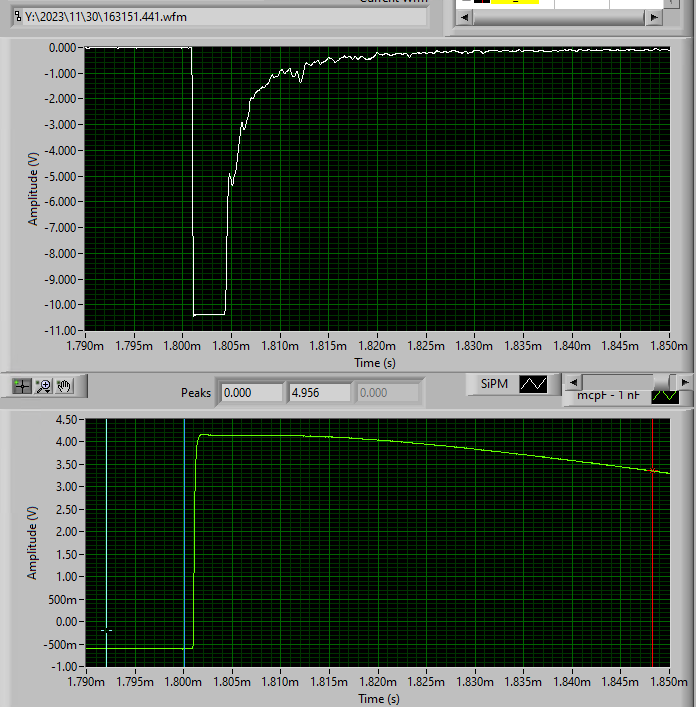Image resolution: width=696 pixels, height=707 pixels.
Task: Click the black and red cell in top table
Action: [x=482, y=1]
